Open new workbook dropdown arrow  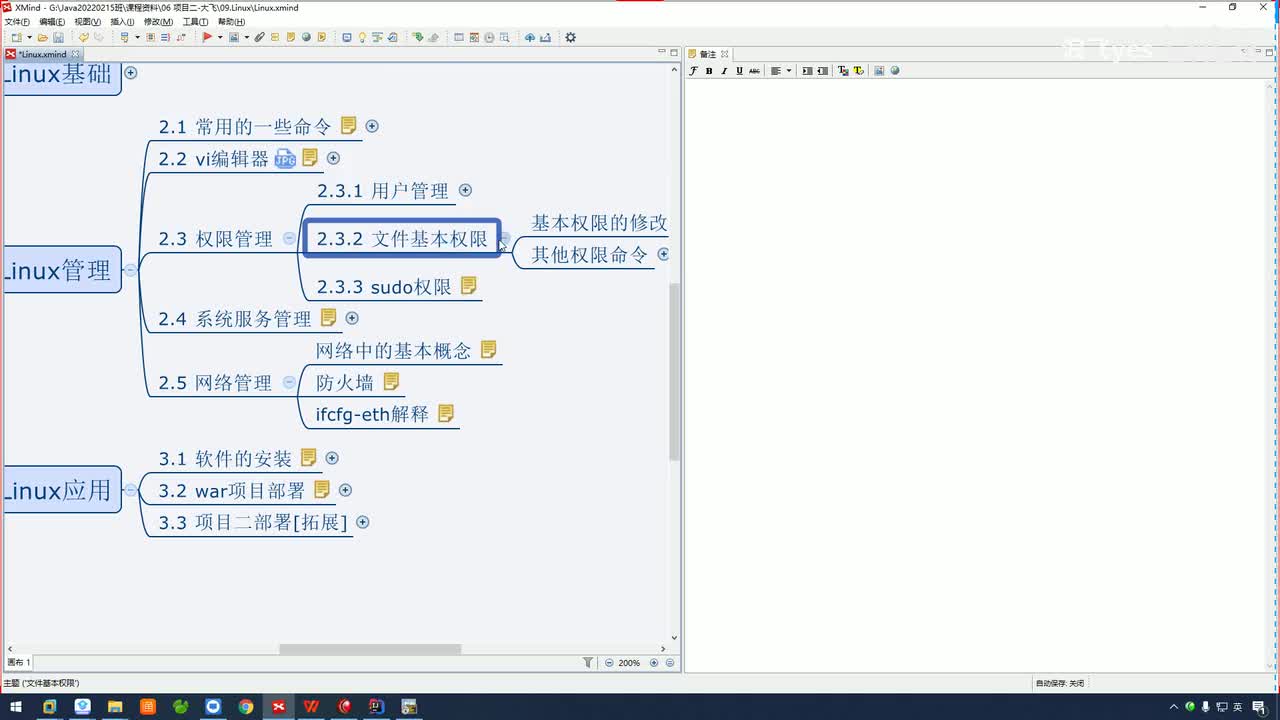[x=29, y=38]
